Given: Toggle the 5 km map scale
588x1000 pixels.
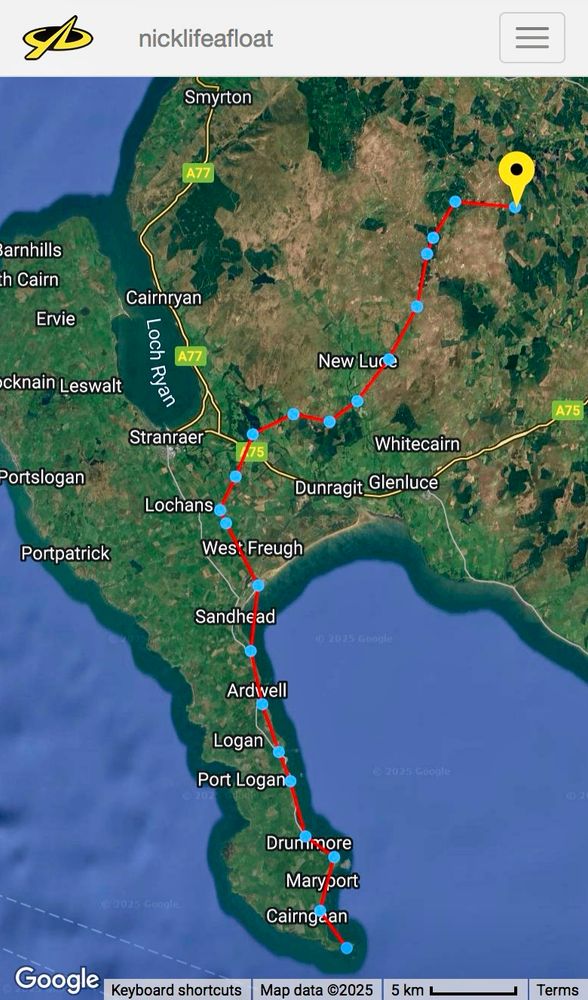Looking at the screenshot, I should tap(454, 990).
